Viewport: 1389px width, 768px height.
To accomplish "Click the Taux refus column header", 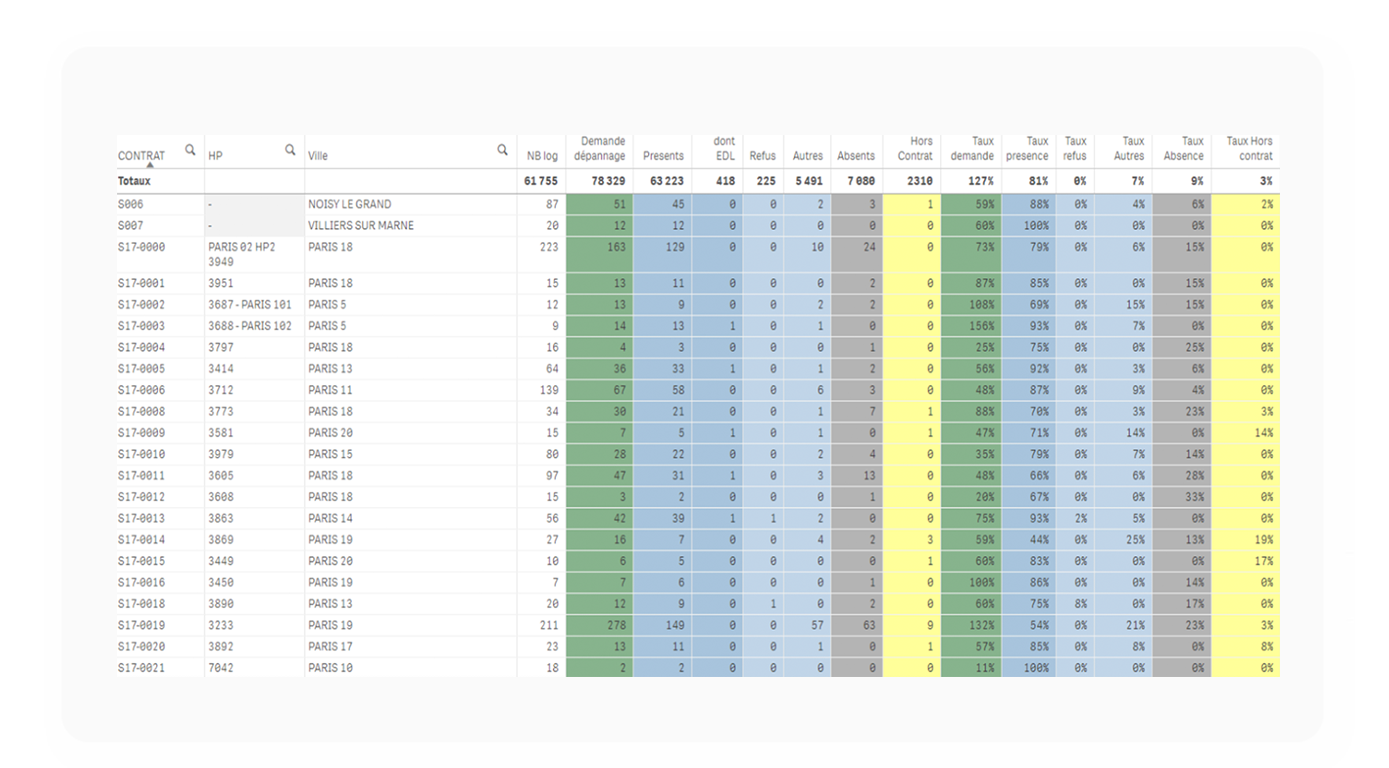I will pos(1075,149).
